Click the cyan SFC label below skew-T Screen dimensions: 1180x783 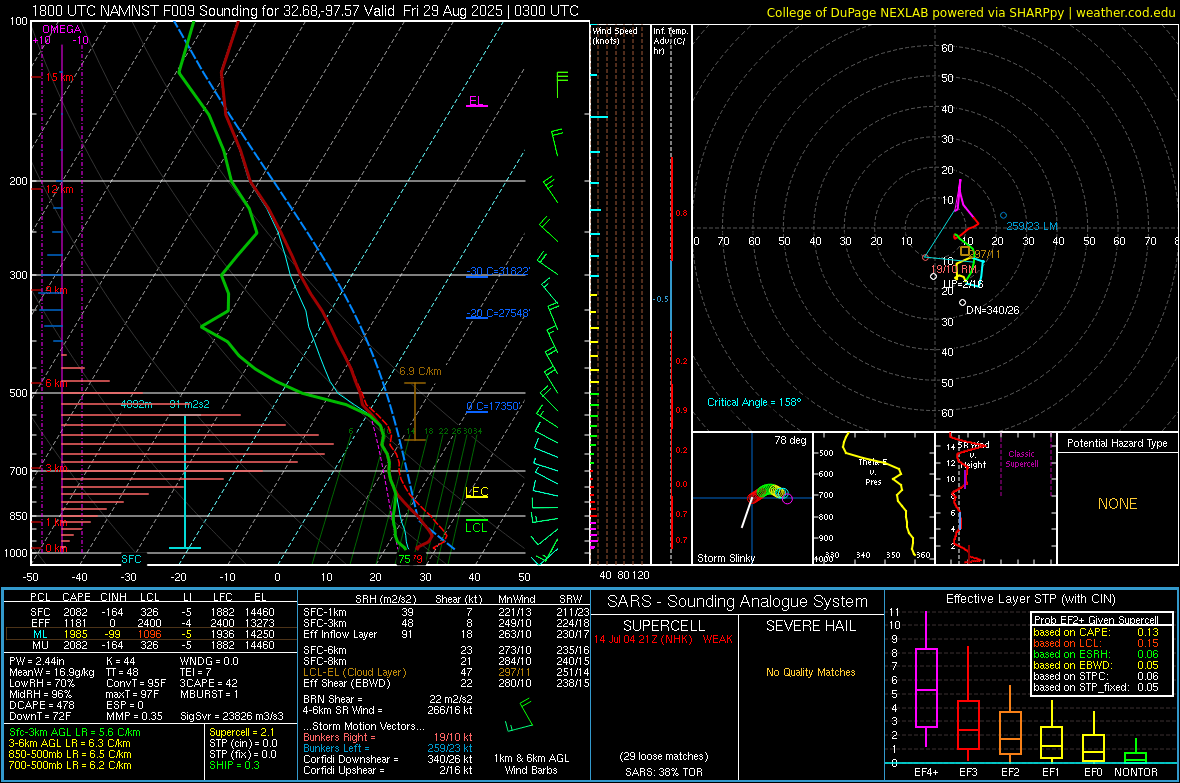tap(131, 559)
